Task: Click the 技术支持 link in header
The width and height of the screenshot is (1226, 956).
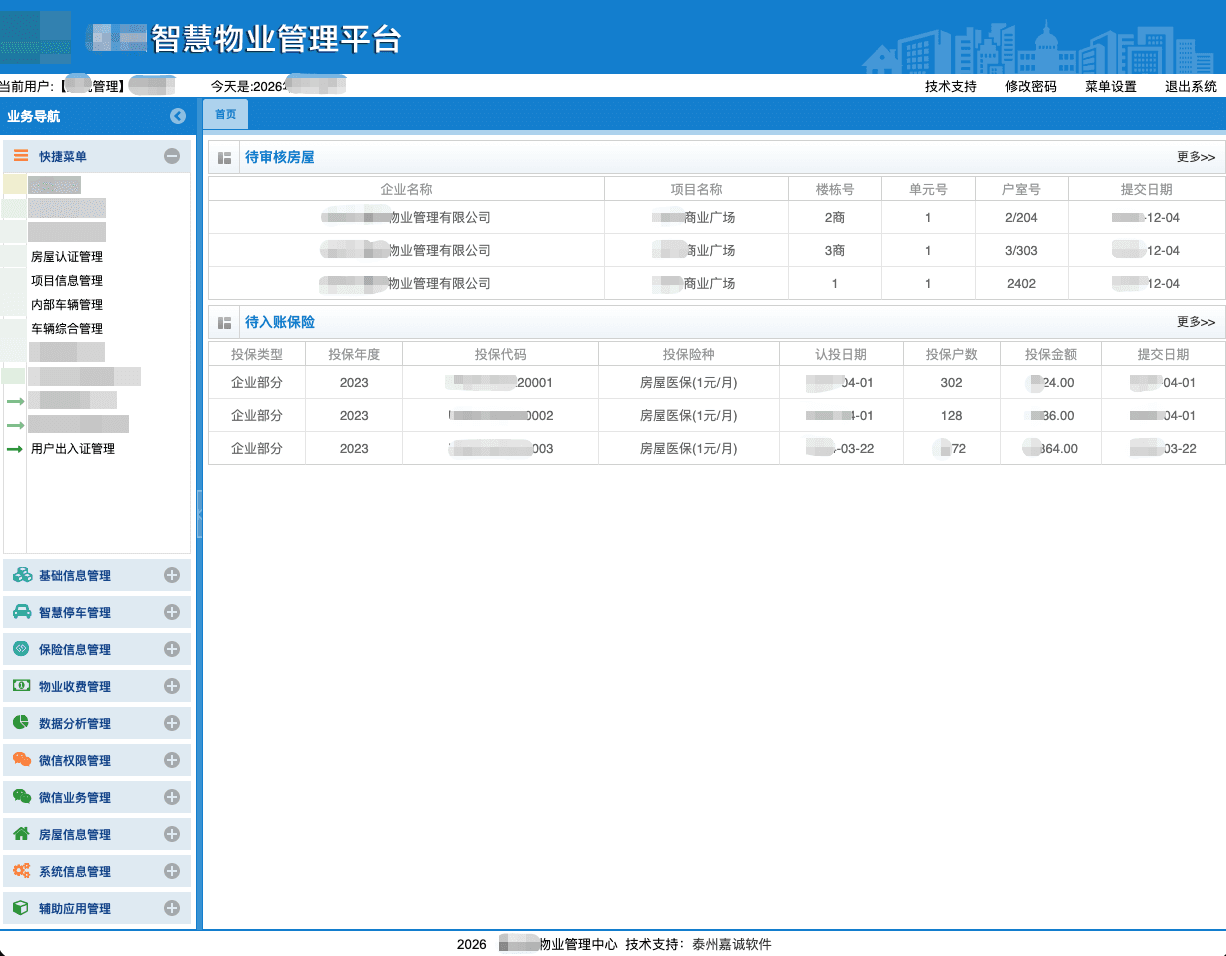Action: pos(951,87)
